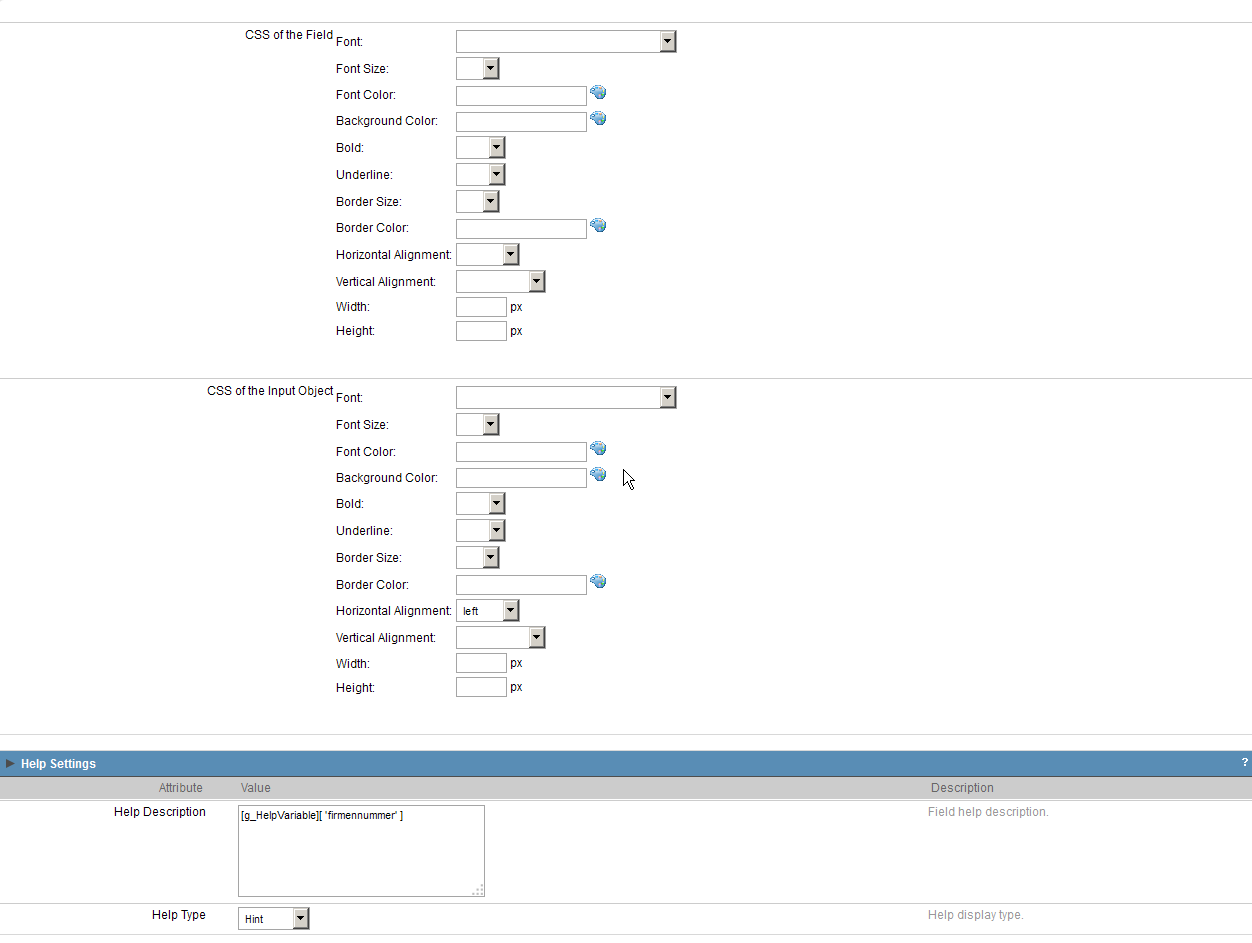This screenshot has height=943, width=1252.
Task: Collapse the Help Settings section arrow
Action: coord(10,764)
